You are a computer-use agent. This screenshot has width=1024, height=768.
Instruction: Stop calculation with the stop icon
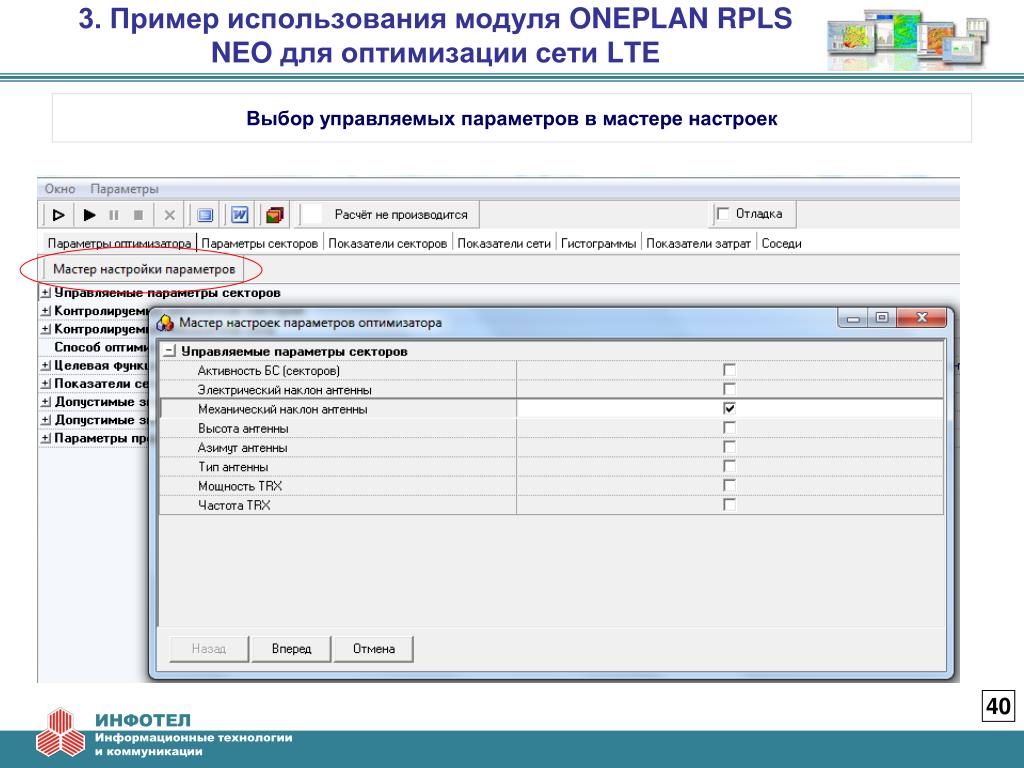(x=138, y=214)
